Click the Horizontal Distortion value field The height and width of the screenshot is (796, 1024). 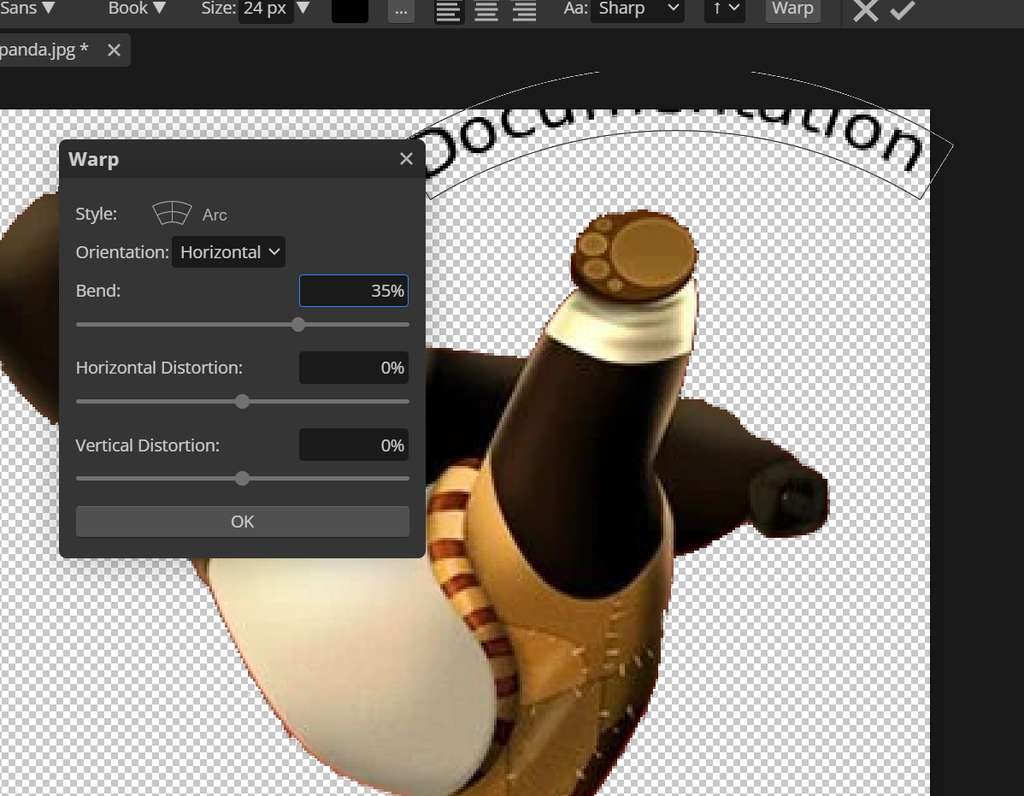[x=354, y=368]
